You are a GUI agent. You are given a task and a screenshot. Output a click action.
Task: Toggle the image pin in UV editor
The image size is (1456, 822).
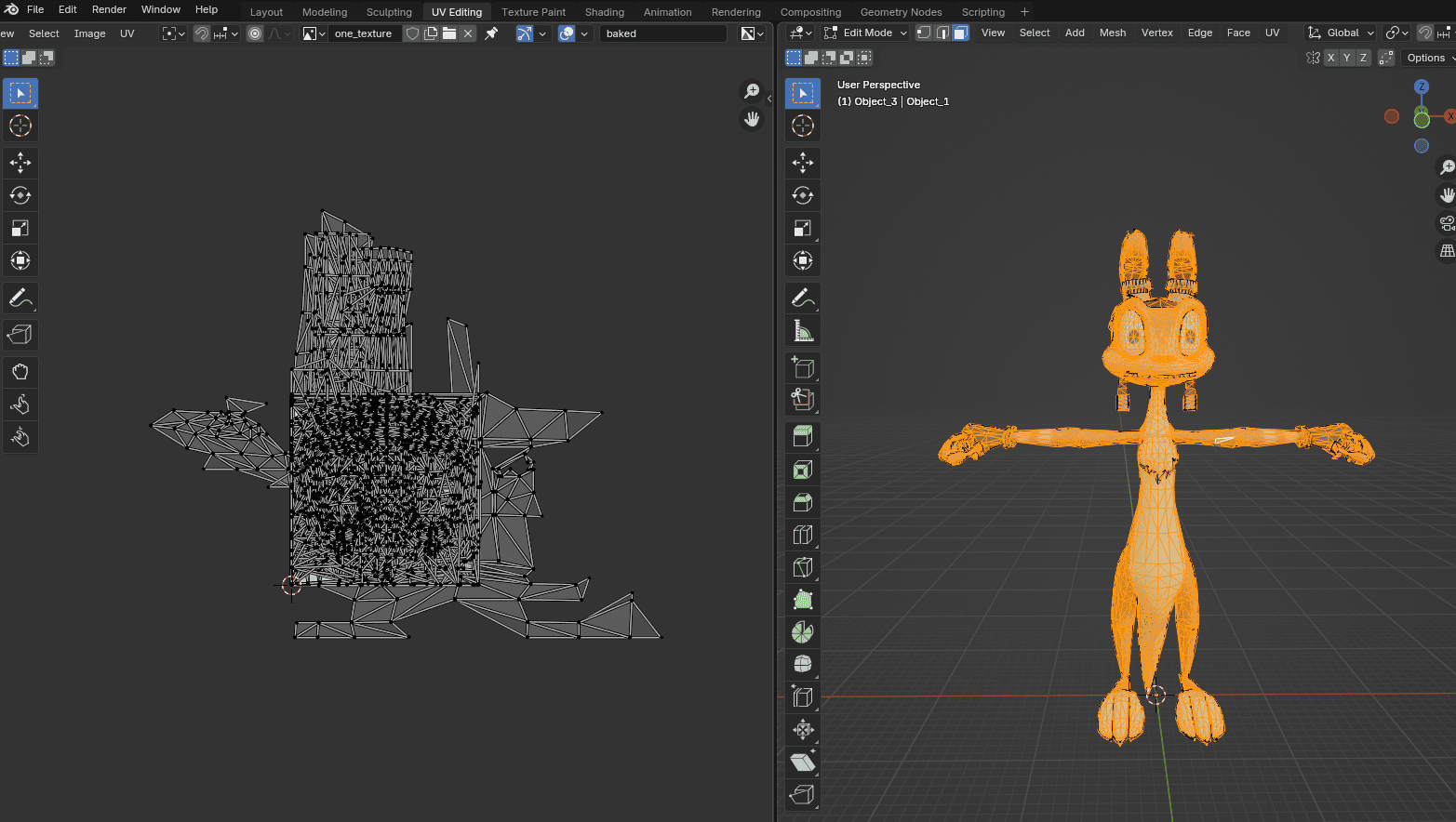pos(491,33)
